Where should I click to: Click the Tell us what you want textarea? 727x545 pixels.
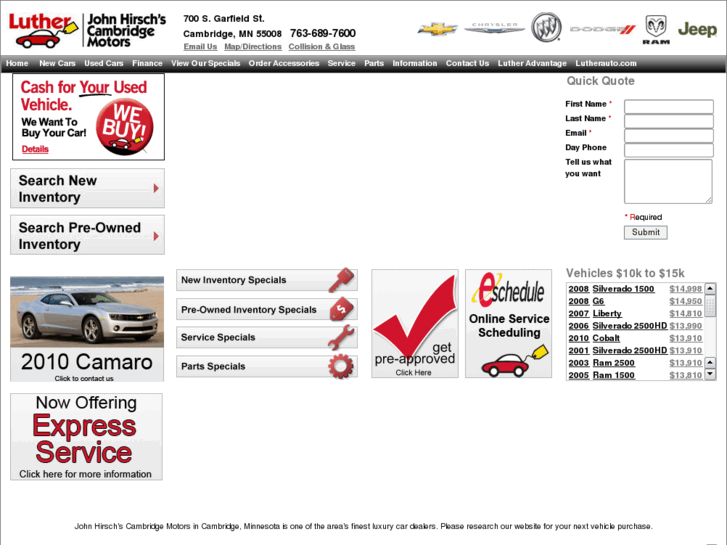coord(668,181)
